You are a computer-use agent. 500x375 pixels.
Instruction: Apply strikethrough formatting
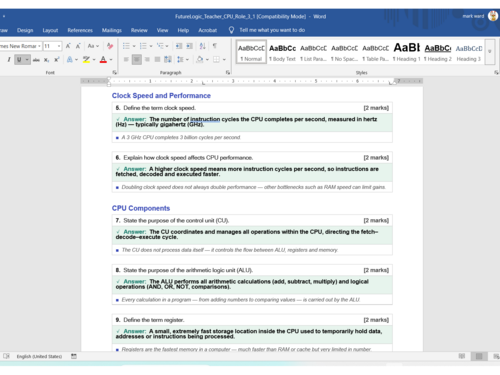tap(36, 60)
